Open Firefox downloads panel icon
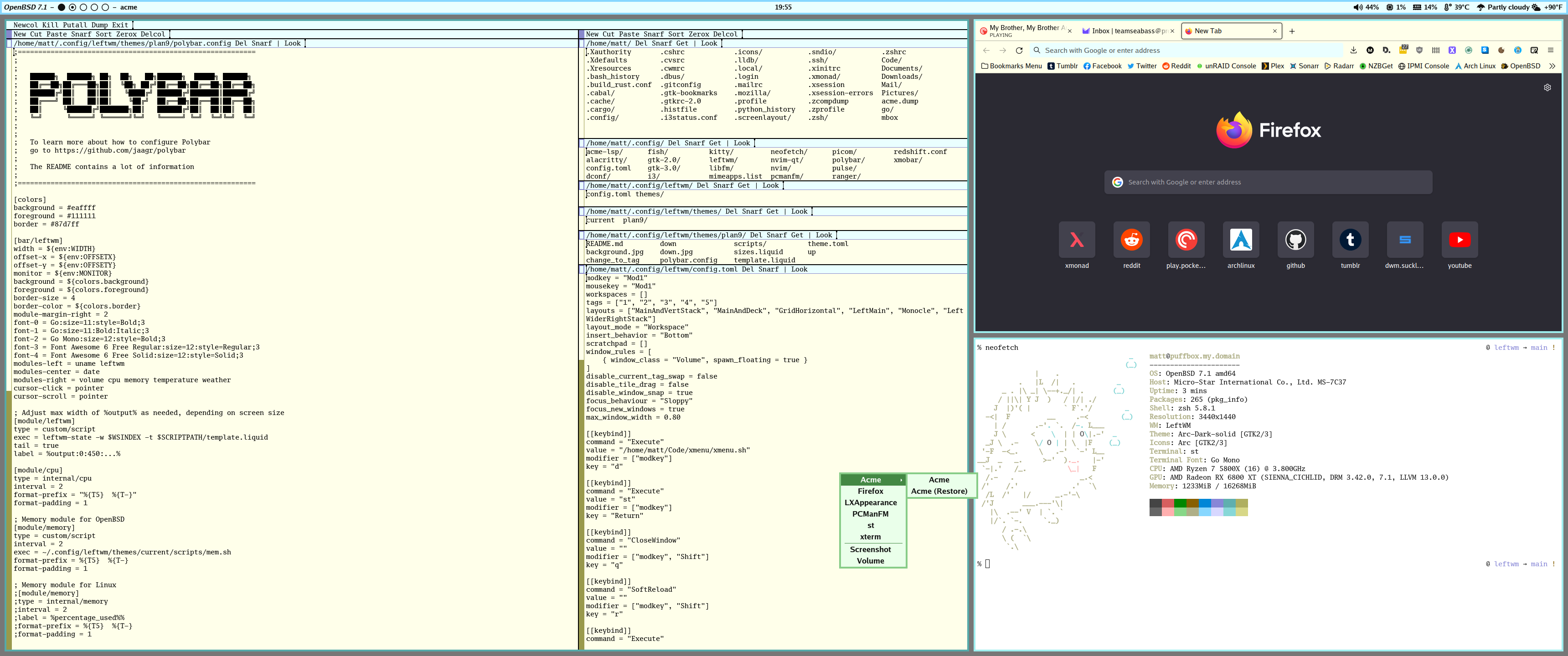 pyautogui.click(x=1353, y=51)
